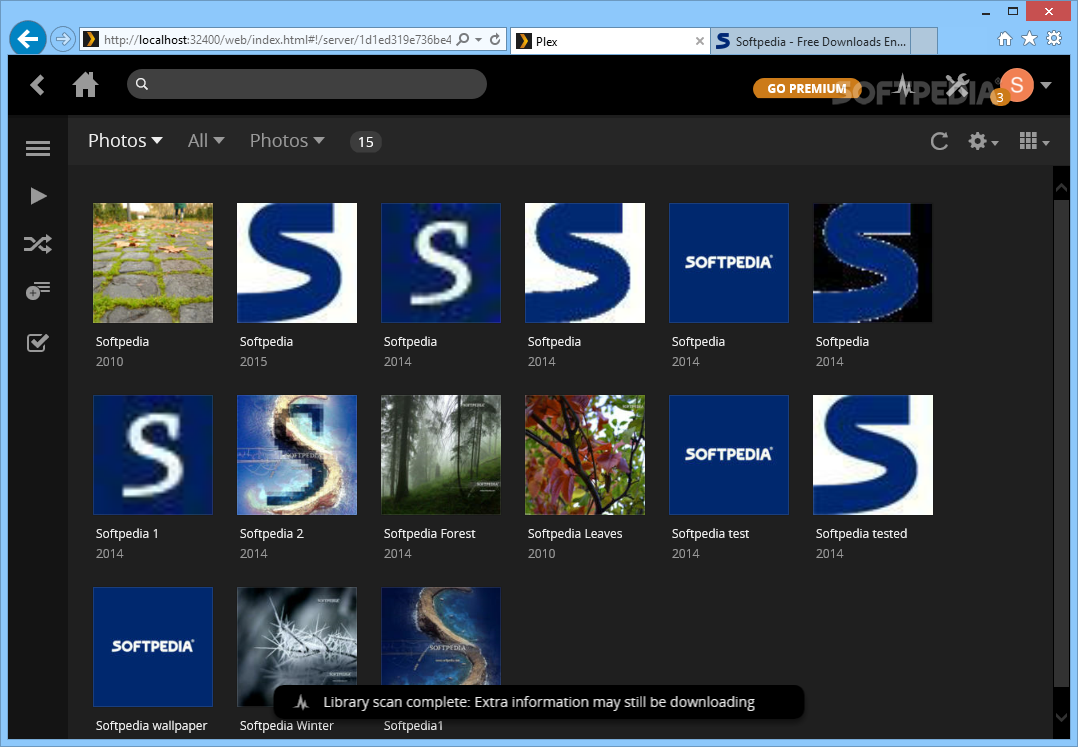
Task: Open Softpedia Forest photo
Action: coord(441,455)
